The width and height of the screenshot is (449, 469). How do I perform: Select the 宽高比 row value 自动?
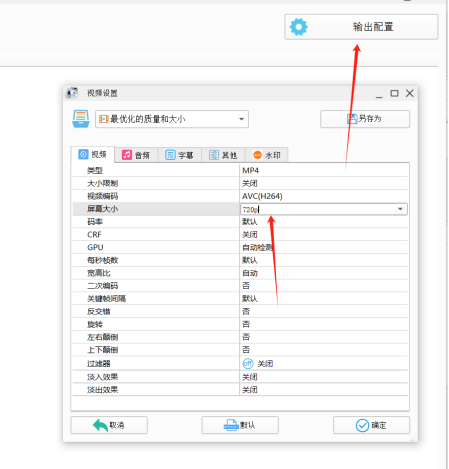pyautogui.click(x=250, y=273)
